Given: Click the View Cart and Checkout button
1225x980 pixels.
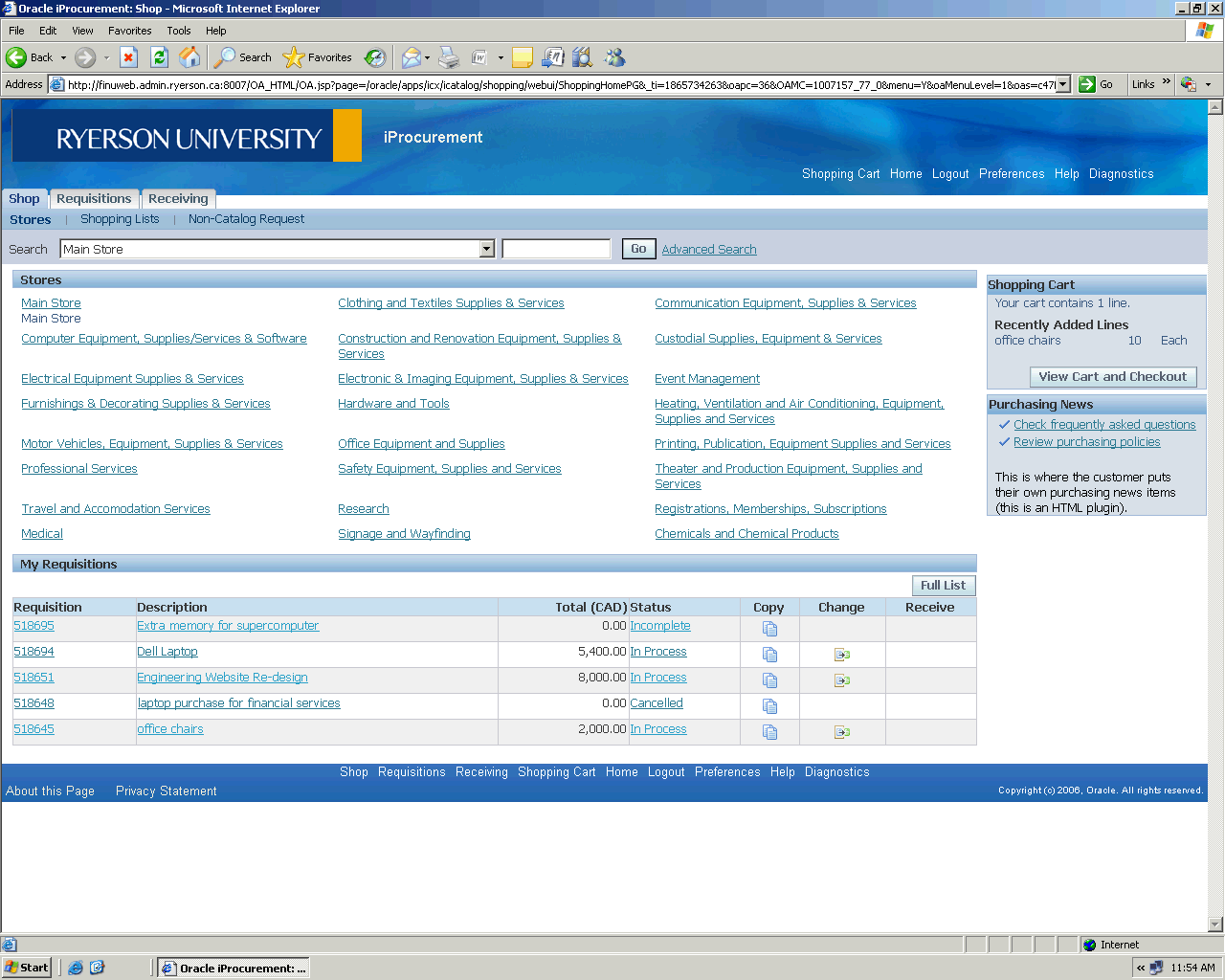Looking at the screenshot, I should 1112,377.
